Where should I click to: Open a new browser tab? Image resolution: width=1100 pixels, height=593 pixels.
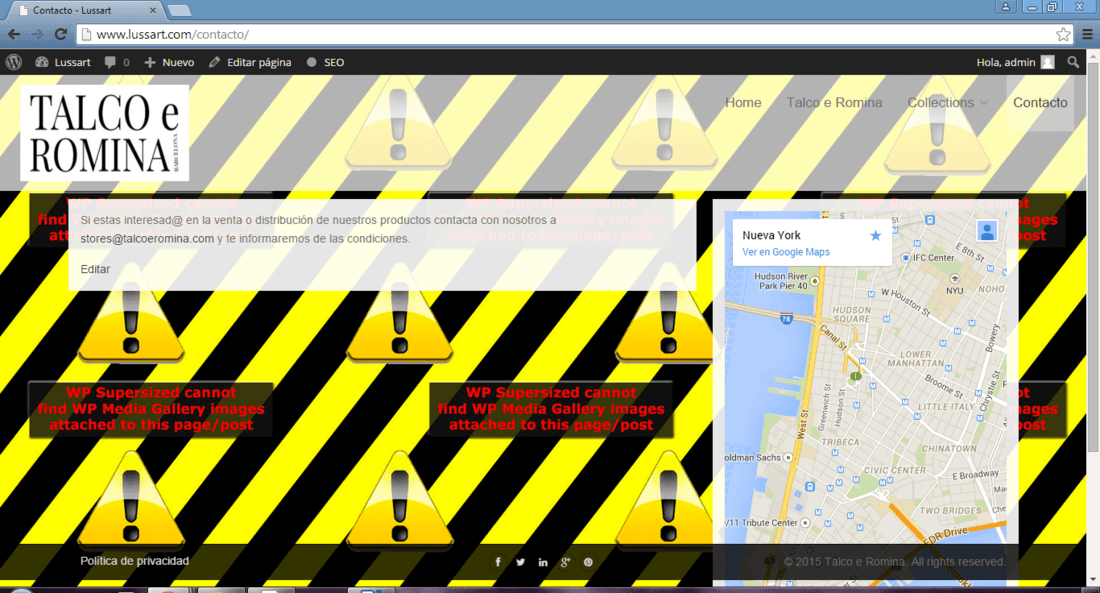[180, 11]
